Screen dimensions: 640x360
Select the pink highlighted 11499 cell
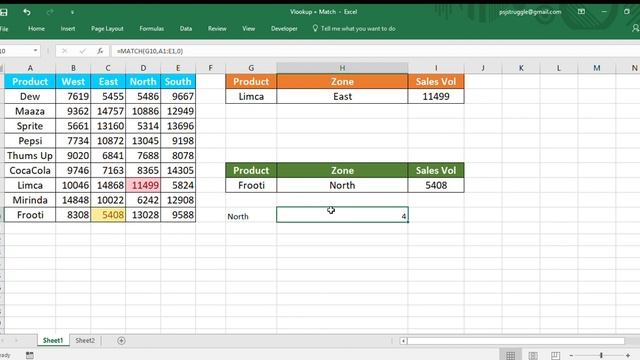pos(143,185)
